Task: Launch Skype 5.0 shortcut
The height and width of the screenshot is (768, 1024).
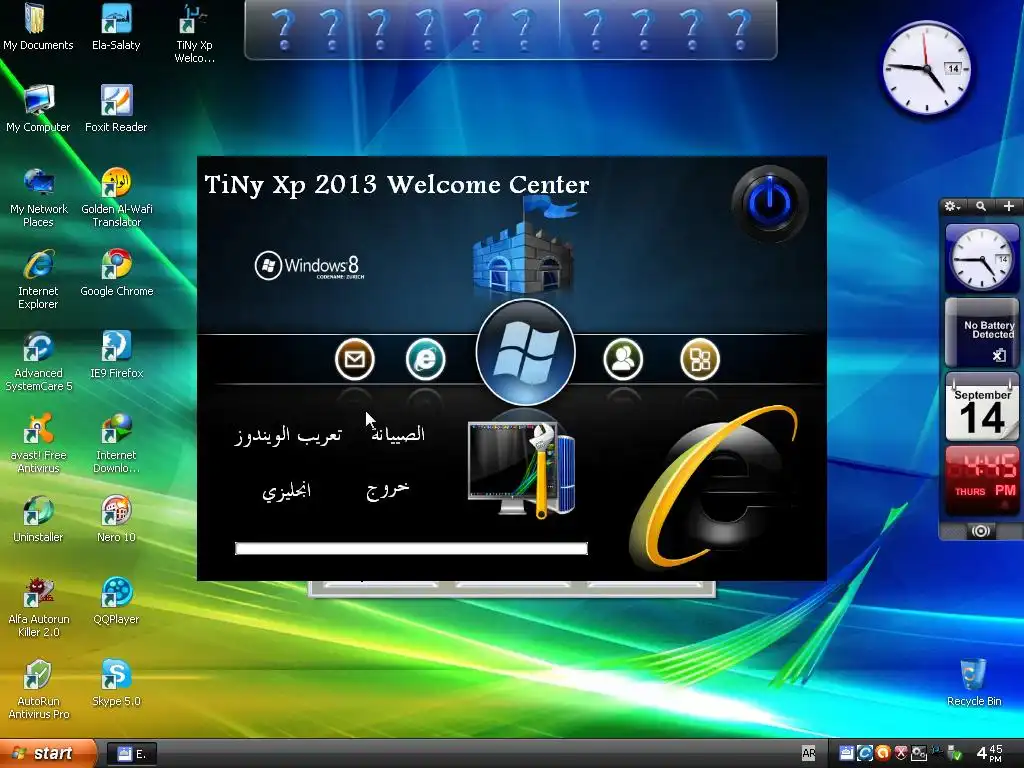Action: pos(116,683)
